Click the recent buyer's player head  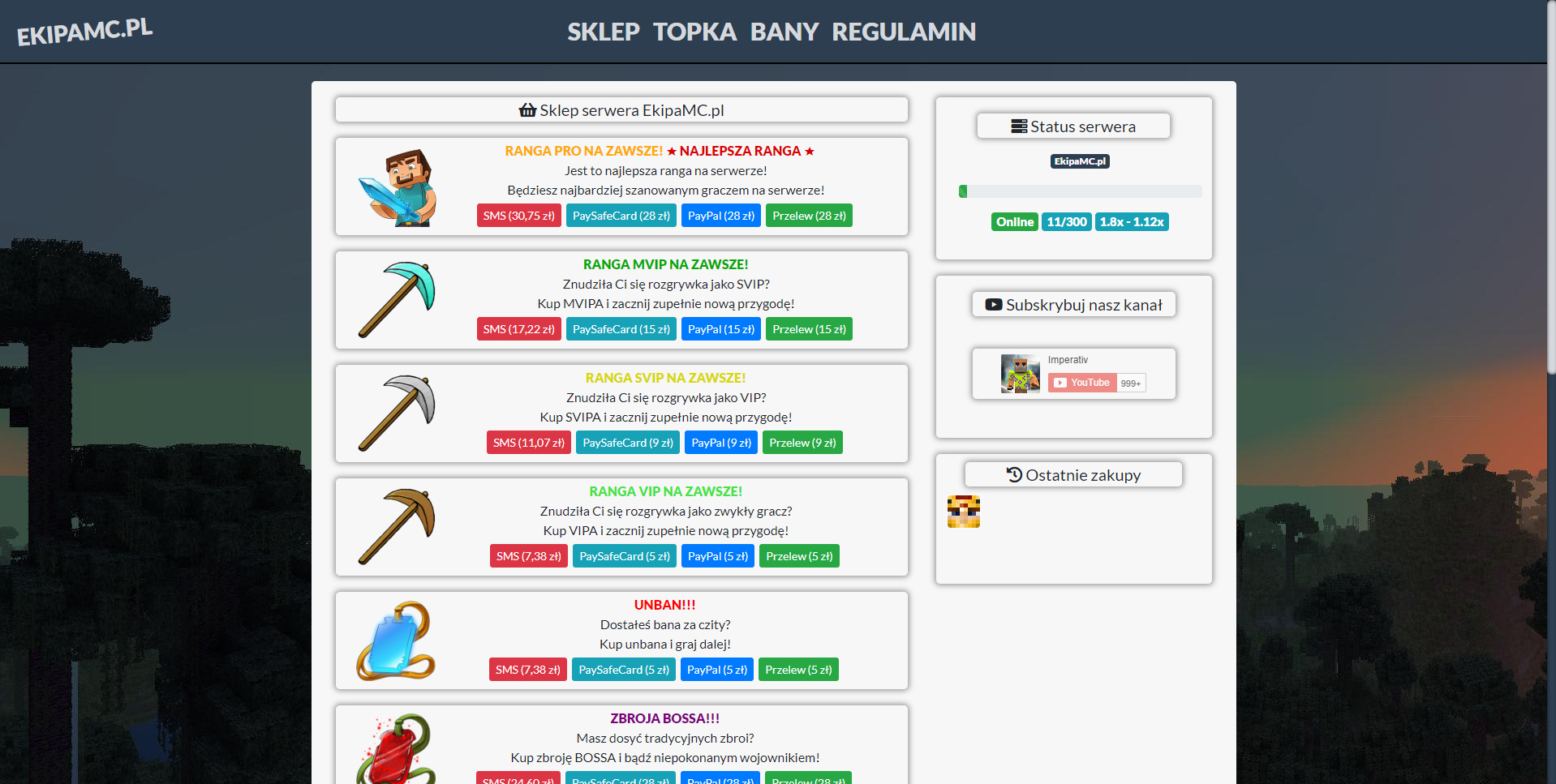pos(963,512)
